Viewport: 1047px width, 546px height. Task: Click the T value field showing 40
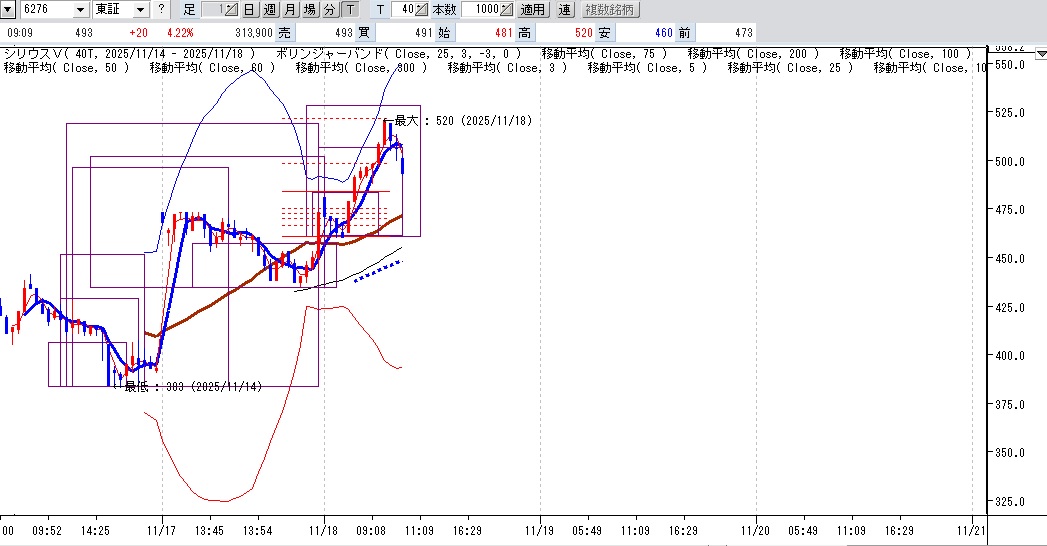coord(403,9)
